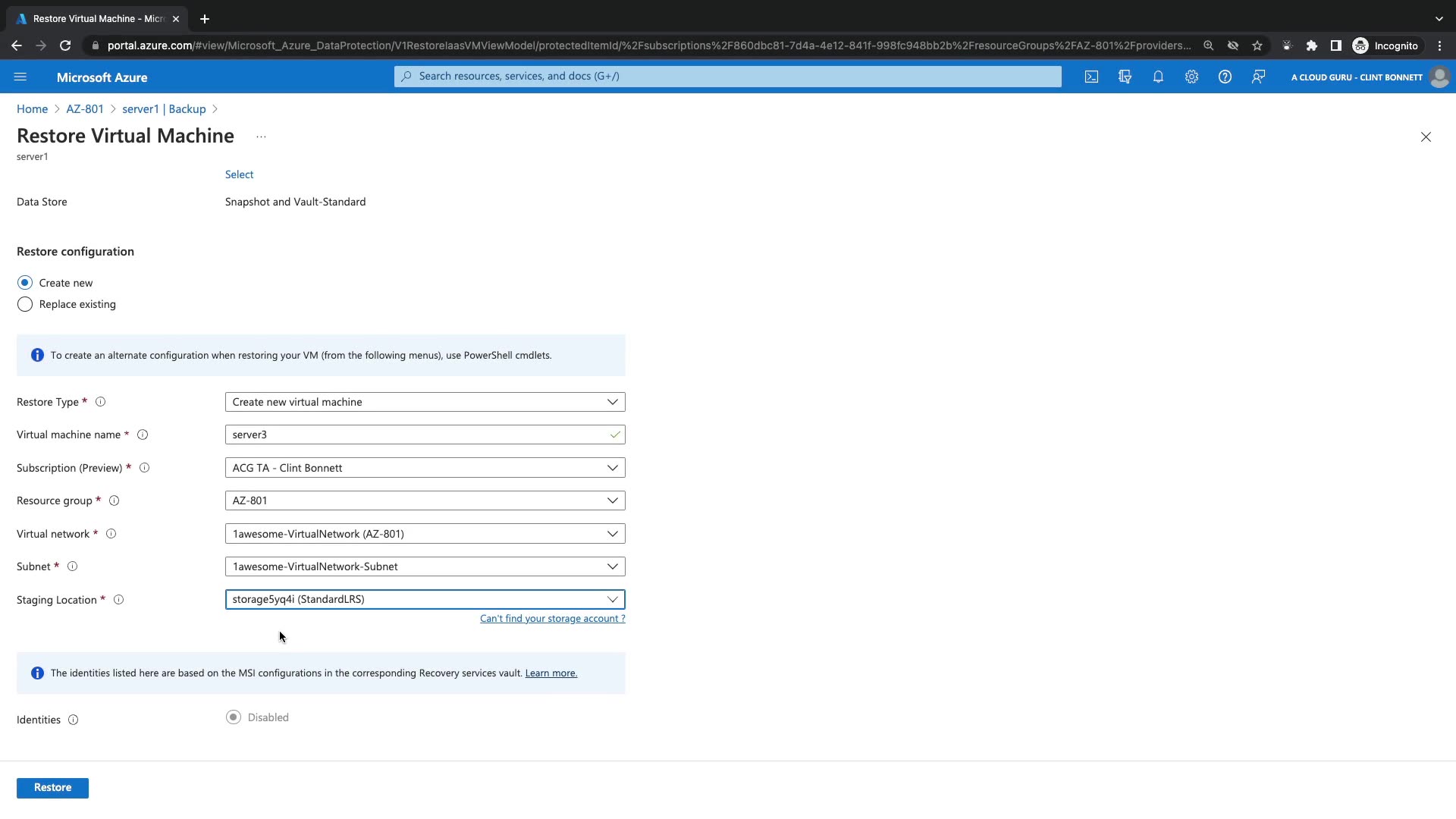The height and width of the screenshot is (819, 1456).
Task: Expand the Restore Type dropdown
Action: (x=425, y=402)
